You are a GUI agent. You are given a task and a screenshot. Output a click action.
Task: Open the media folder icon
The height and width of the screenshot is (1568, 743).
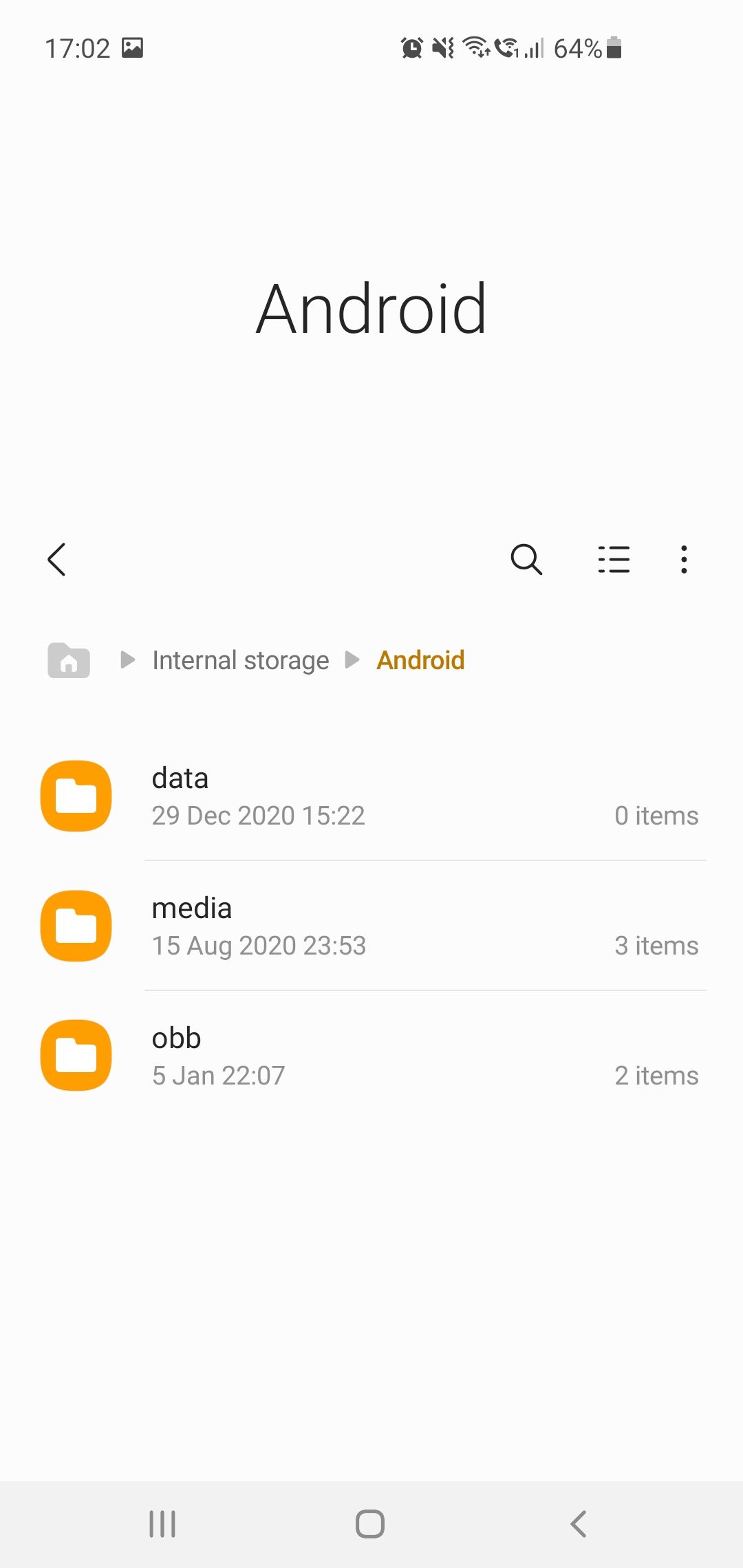point(76,926)
